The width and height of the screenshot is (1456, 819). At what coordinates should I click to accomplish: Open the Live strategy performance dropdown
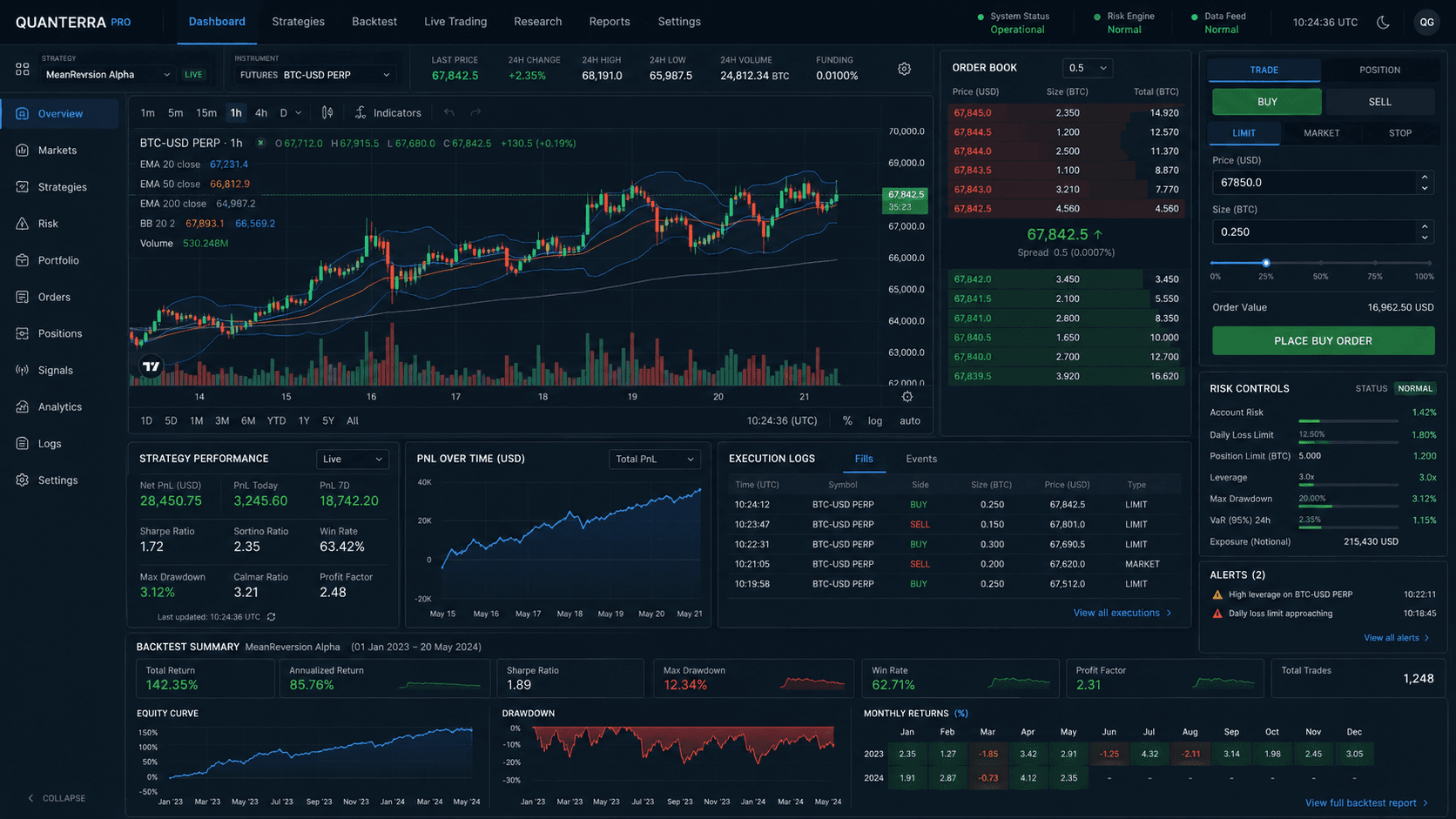click(x=353, y=460)
